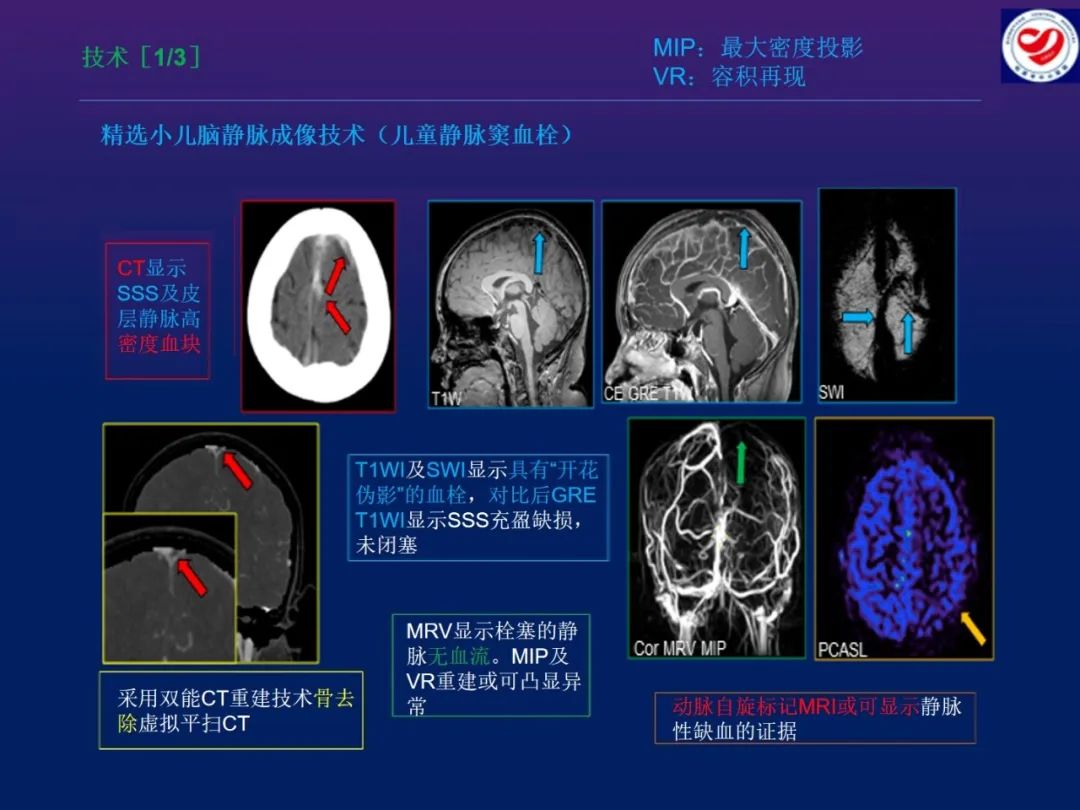Click the SWI label on the image
1080x810 pixels.
[831, 392]
